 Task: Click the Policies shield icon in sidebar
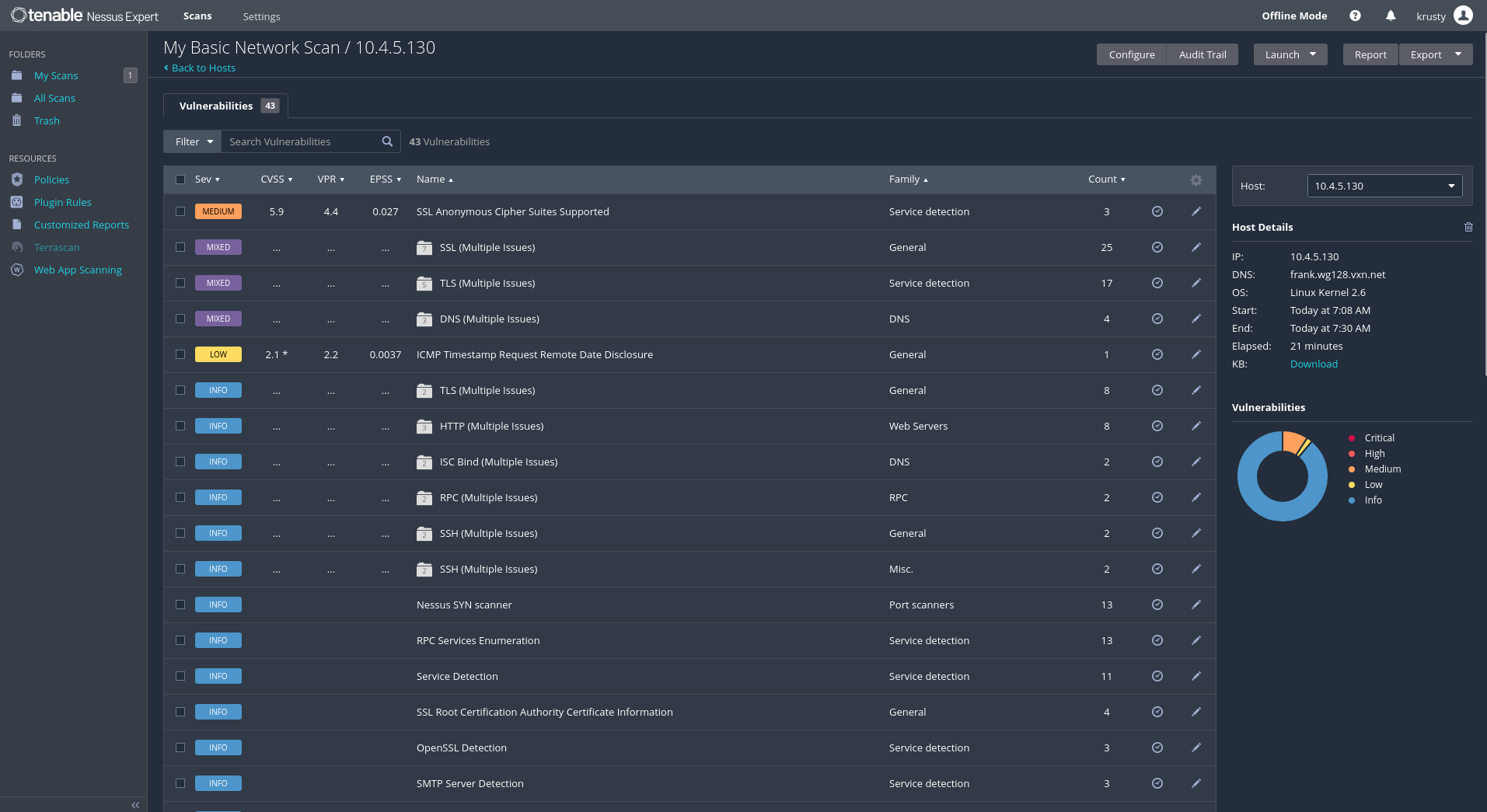(17, 179)
